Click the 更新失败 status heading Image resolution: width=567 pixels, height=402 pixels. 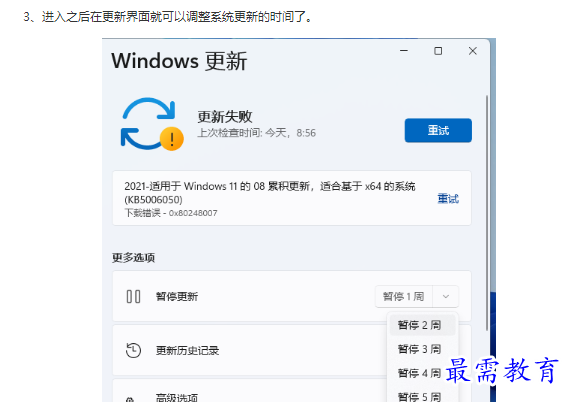click(x=225, y=117)
